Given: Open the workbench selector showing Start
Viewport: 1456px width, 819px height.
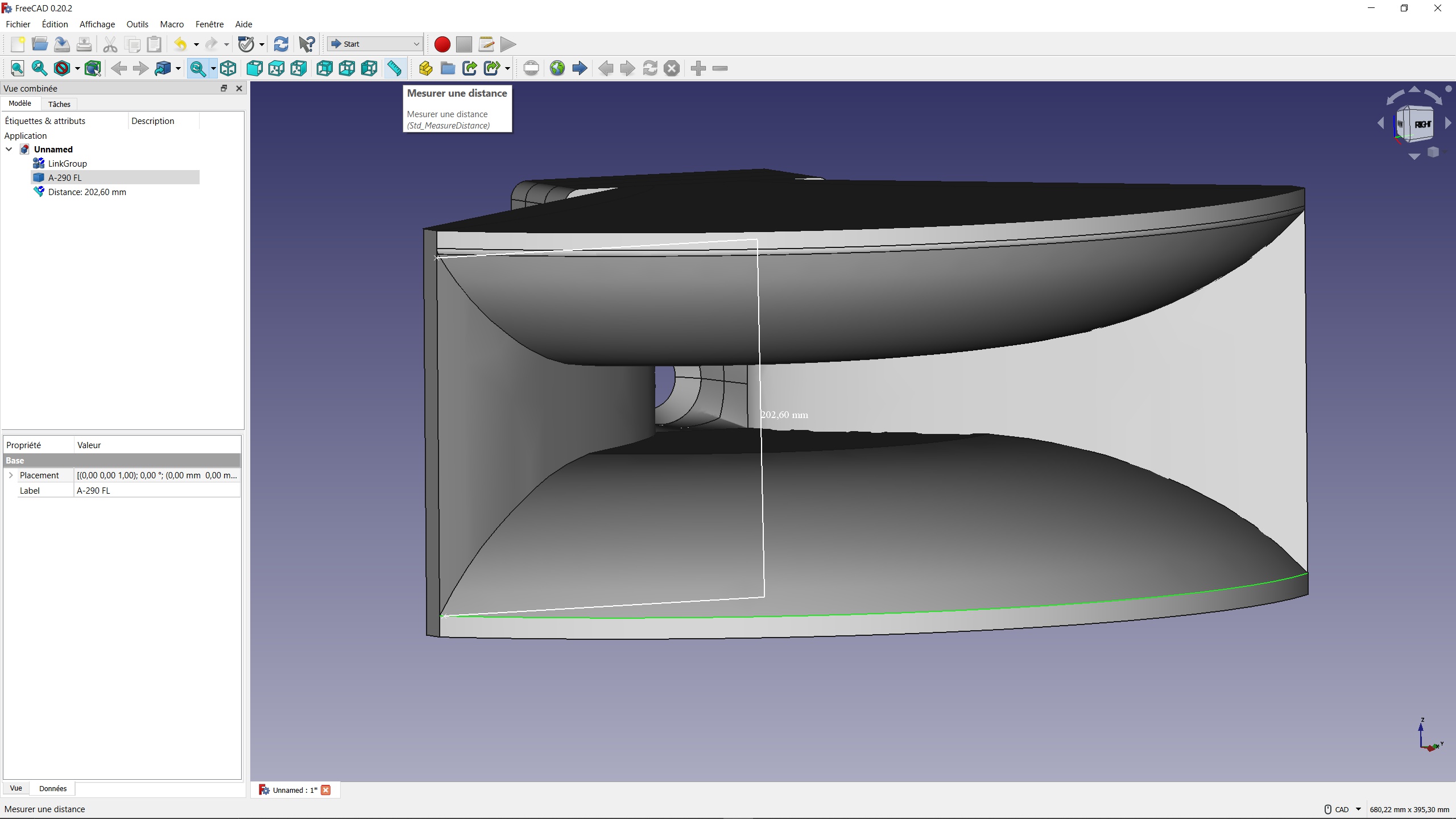Looking at the screenshot, I should (x=375, y=44).
